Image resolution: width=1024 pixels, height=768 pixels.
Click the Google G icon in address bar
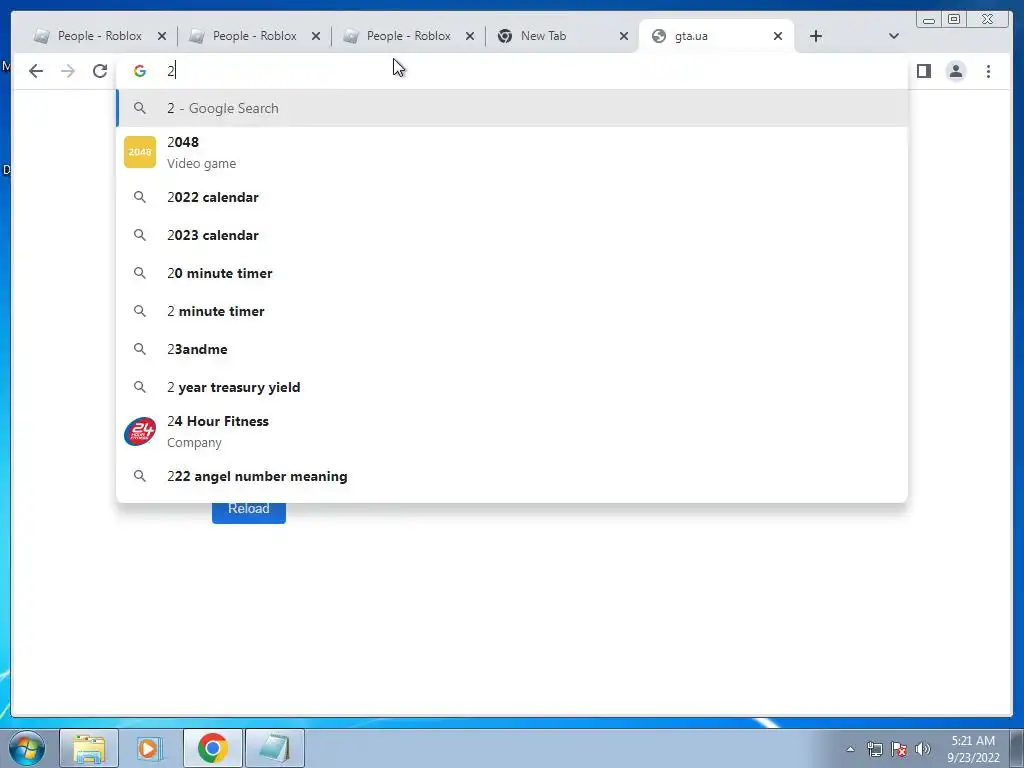pos(140,71)
